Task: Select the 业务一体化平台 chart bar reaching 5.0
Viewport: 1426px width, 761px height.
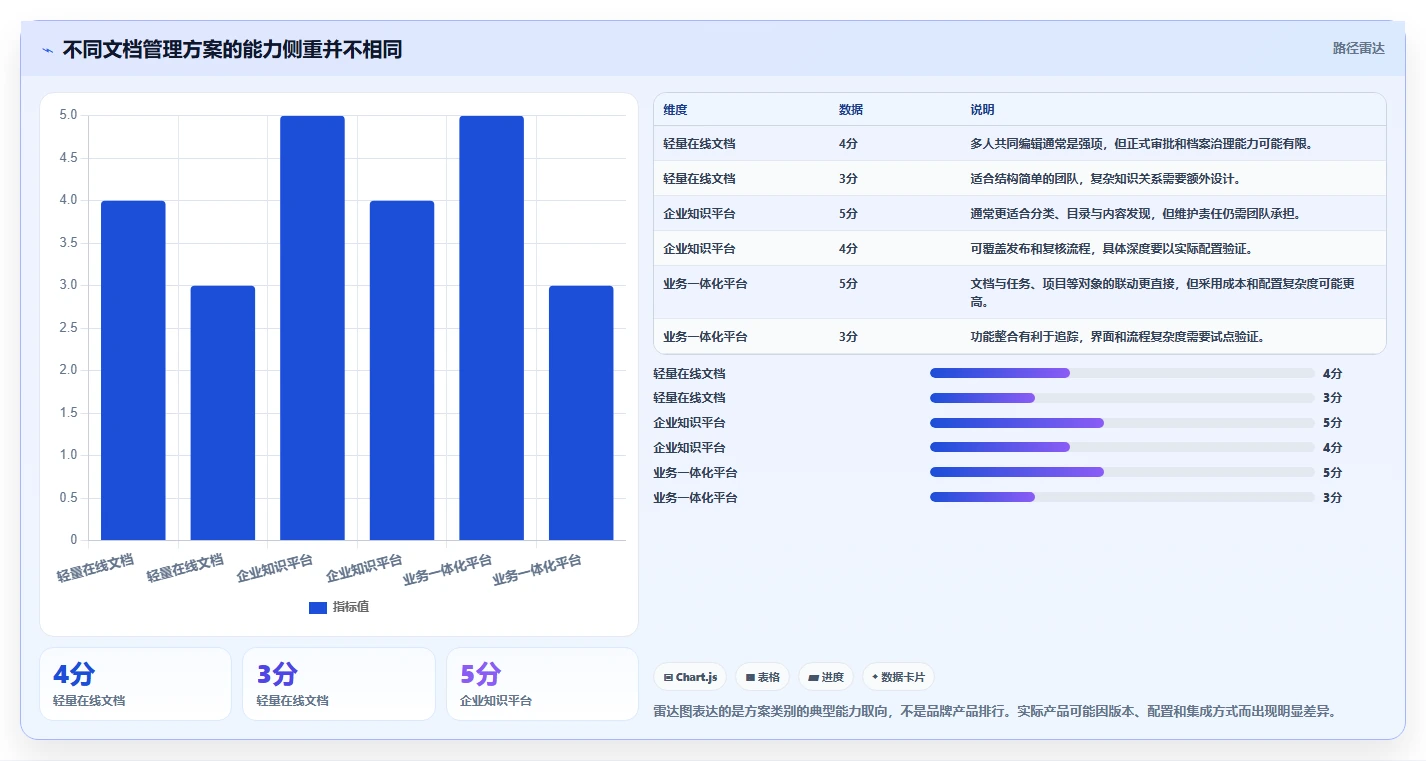Action: 492,328
